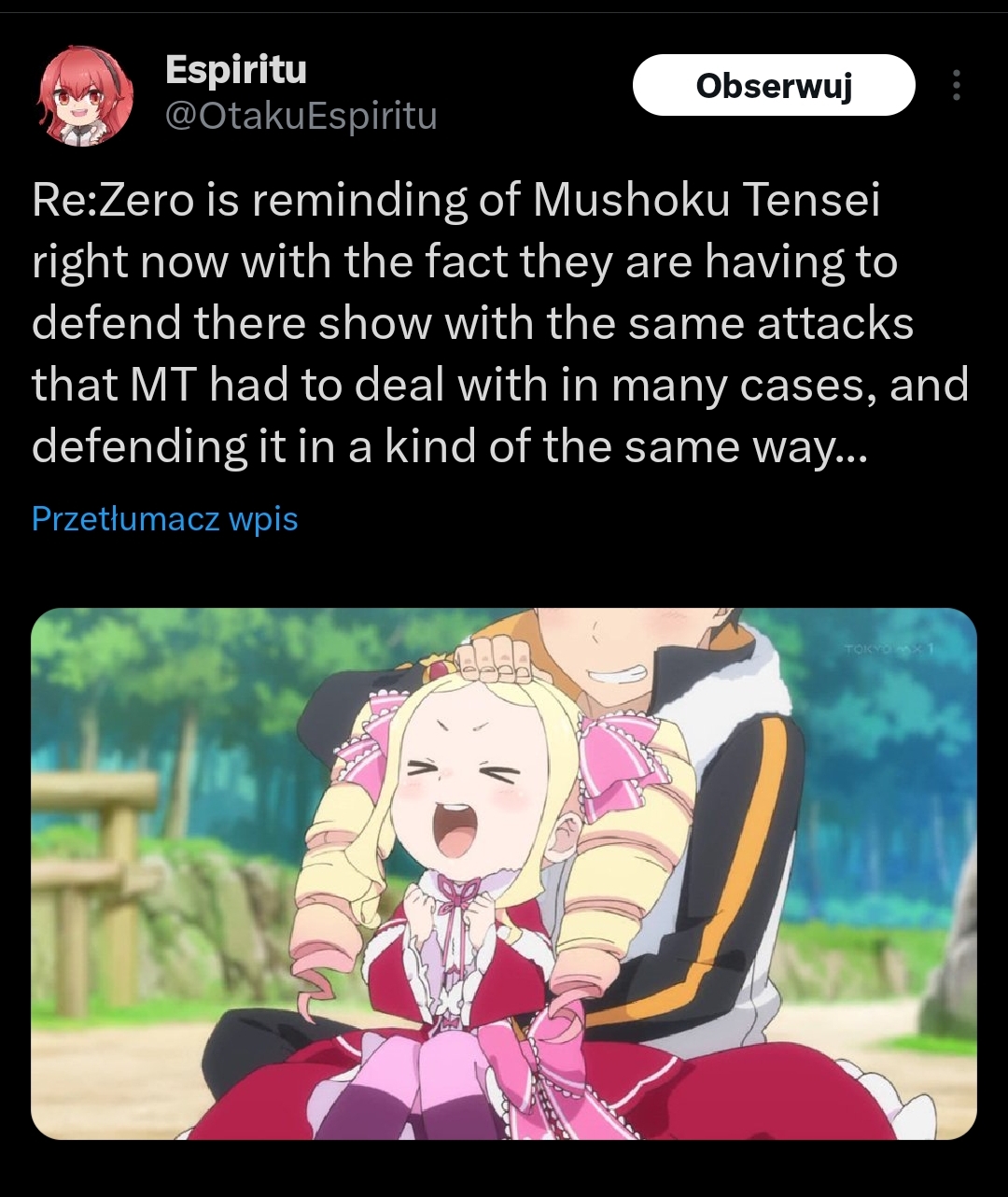Click the words "Mushoku Tensei" in the post
1008x1197 pixels.
coord(707,201)
